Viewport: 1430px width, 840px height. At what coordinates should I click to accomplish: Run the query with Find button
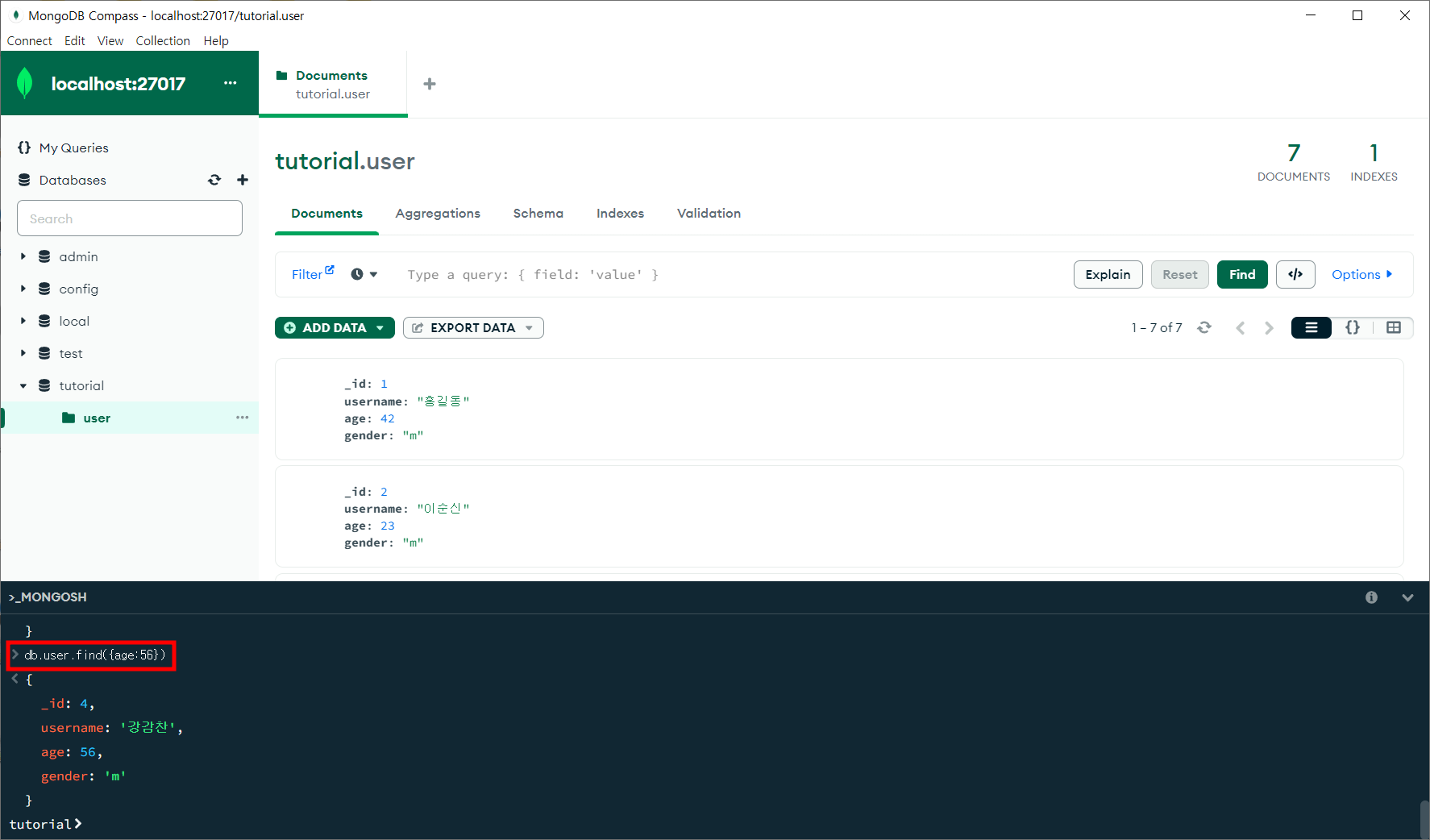pyautogui.click(x=1242, y=274)
